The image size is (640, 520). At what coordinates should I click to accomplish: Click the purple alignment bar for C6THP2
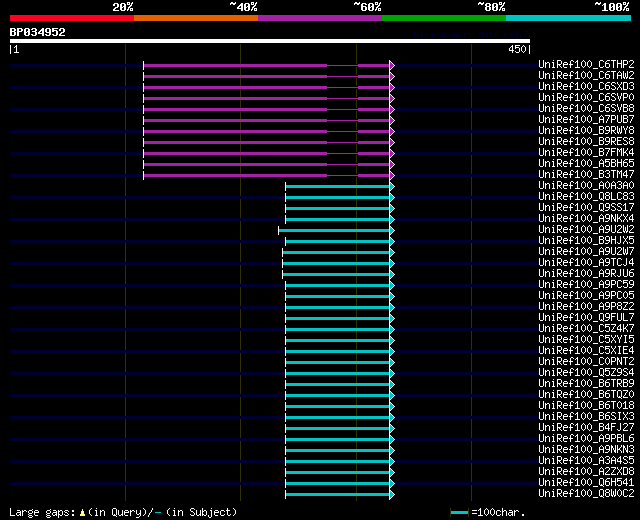(x=267, y=65)
